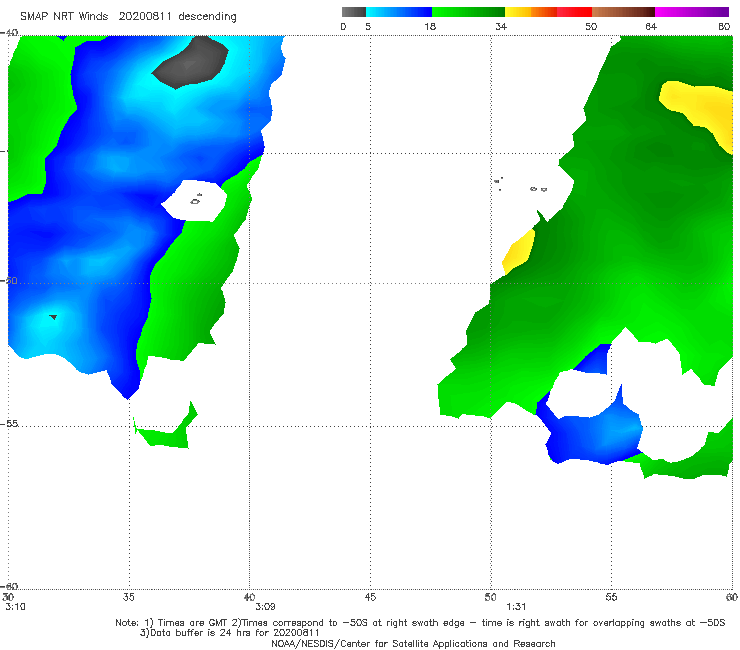Click the small dark triangle in the cyan area
Screen dimensions: 740x650
[53, 317]
